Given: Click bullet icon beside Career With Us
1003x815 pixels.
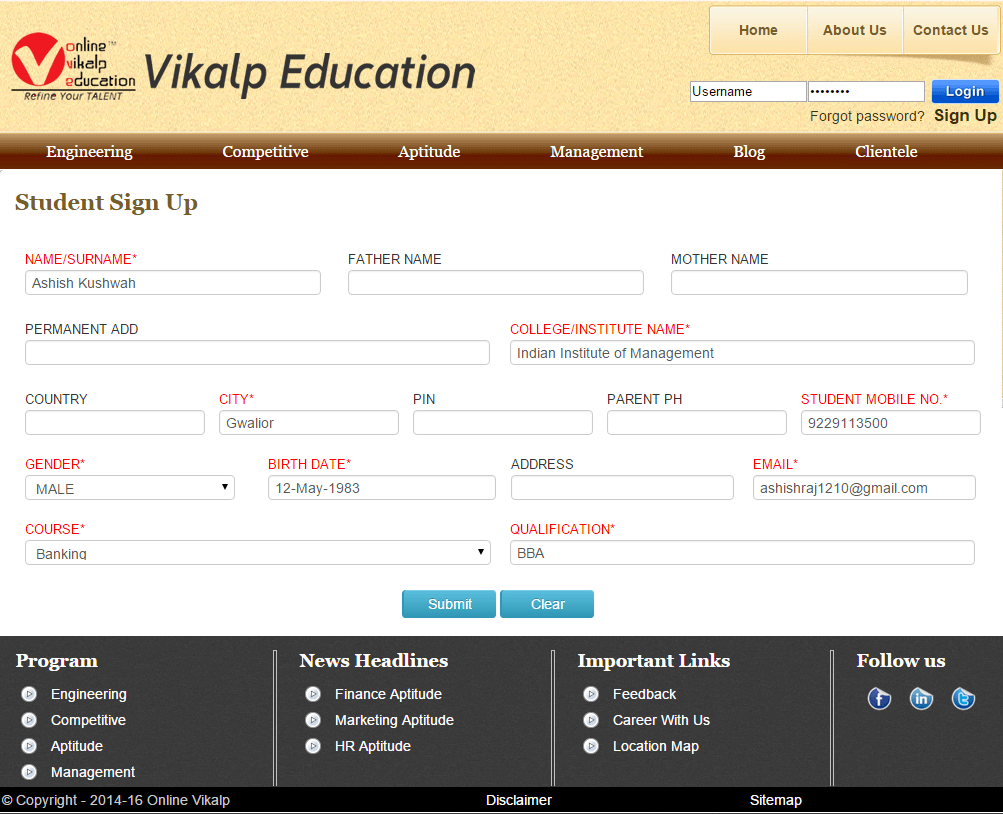Looking at the screenshot, I should click(591, 720).
